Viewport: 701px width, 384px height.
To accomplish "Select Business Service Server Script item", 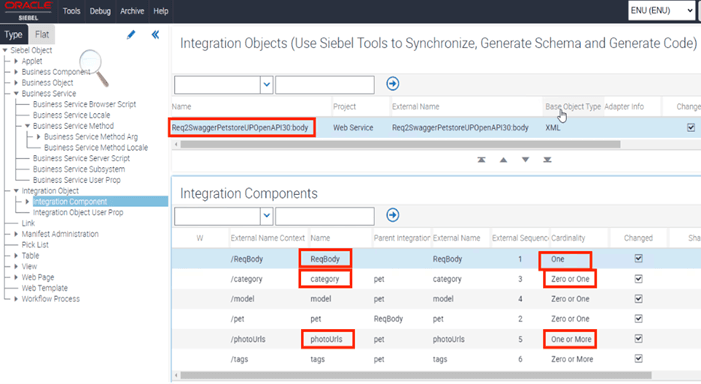I will tap(81, 158).
